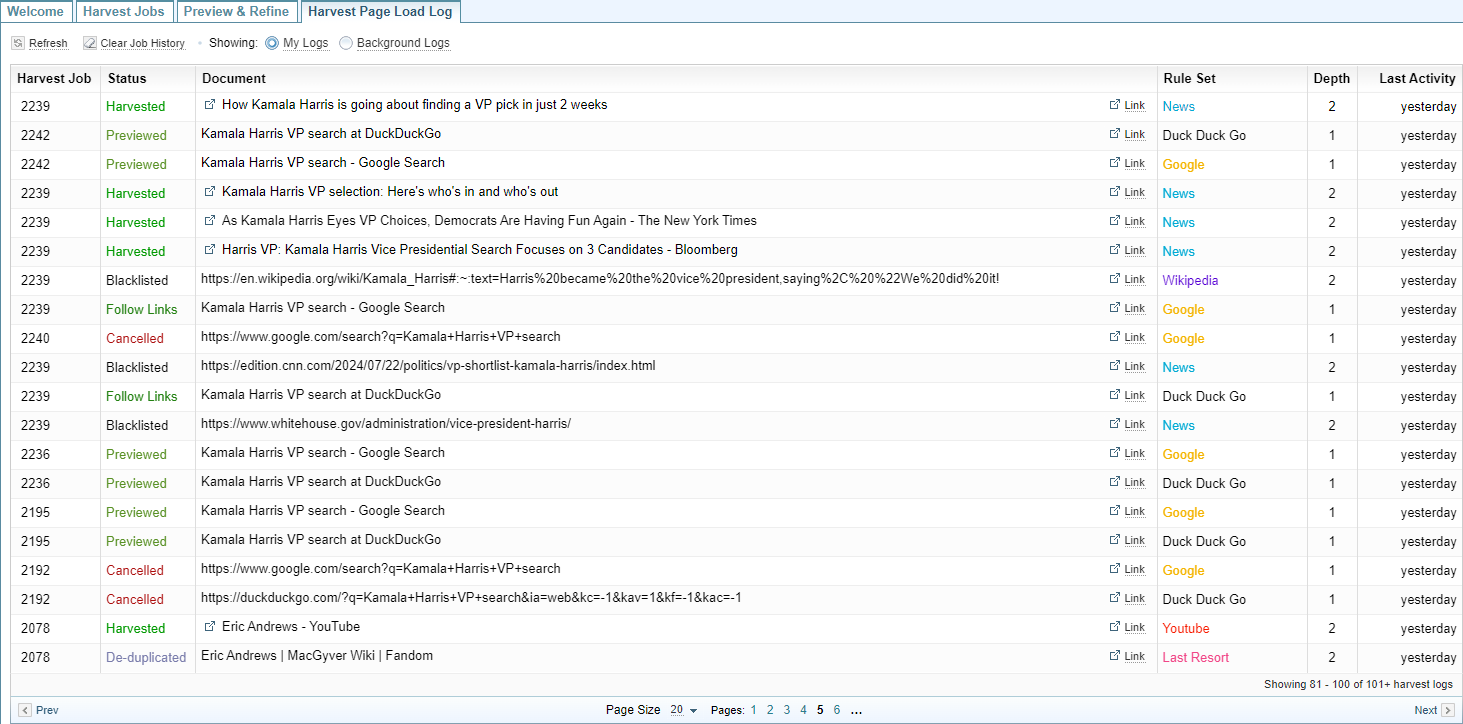This screenshot has width=1463, height=724.
Task: Switch to the Harvest Jobs tab
Action: click(124, 12)
